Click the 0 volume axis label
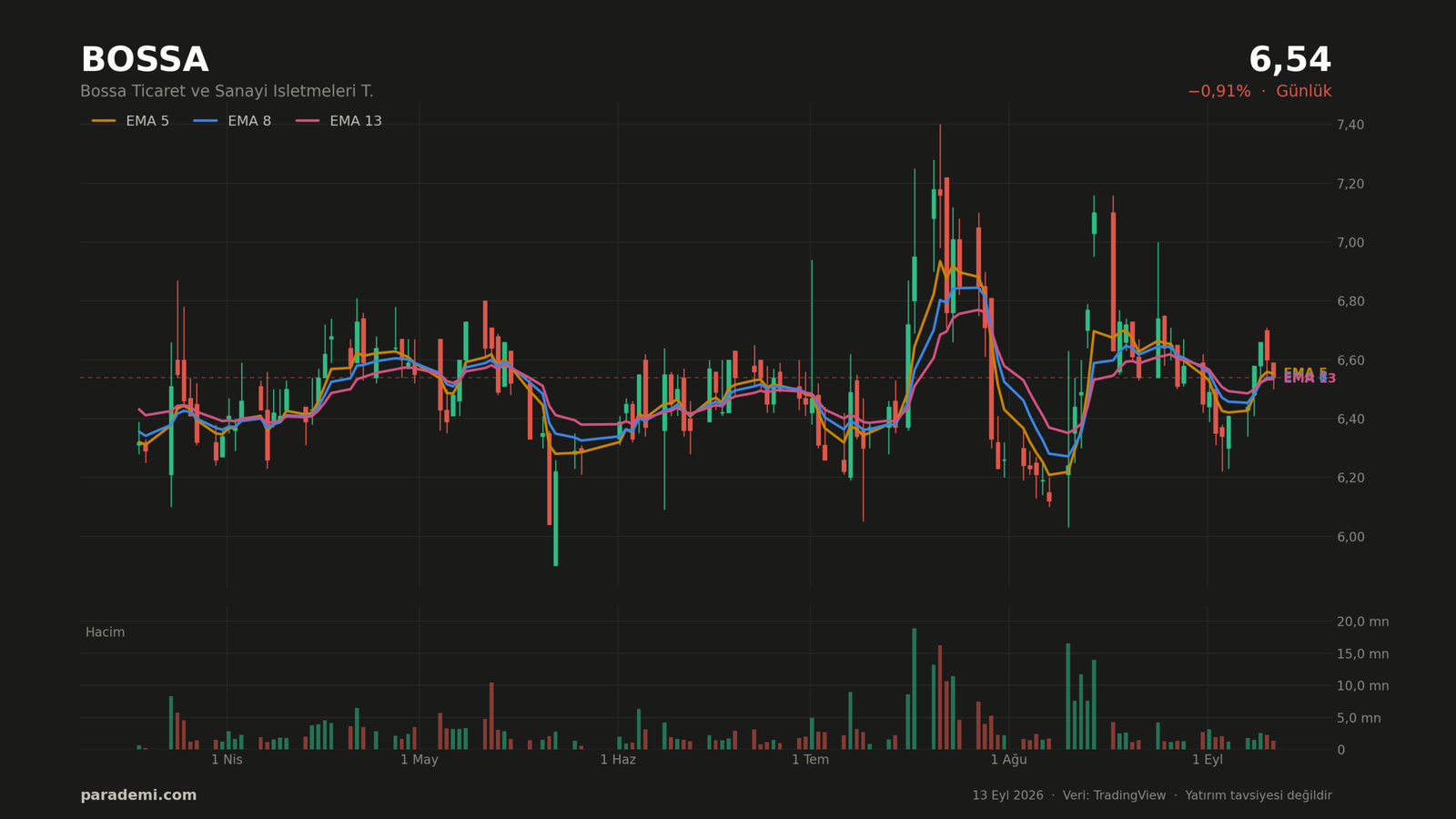1456x819 pixels. tap(1340, 750)
